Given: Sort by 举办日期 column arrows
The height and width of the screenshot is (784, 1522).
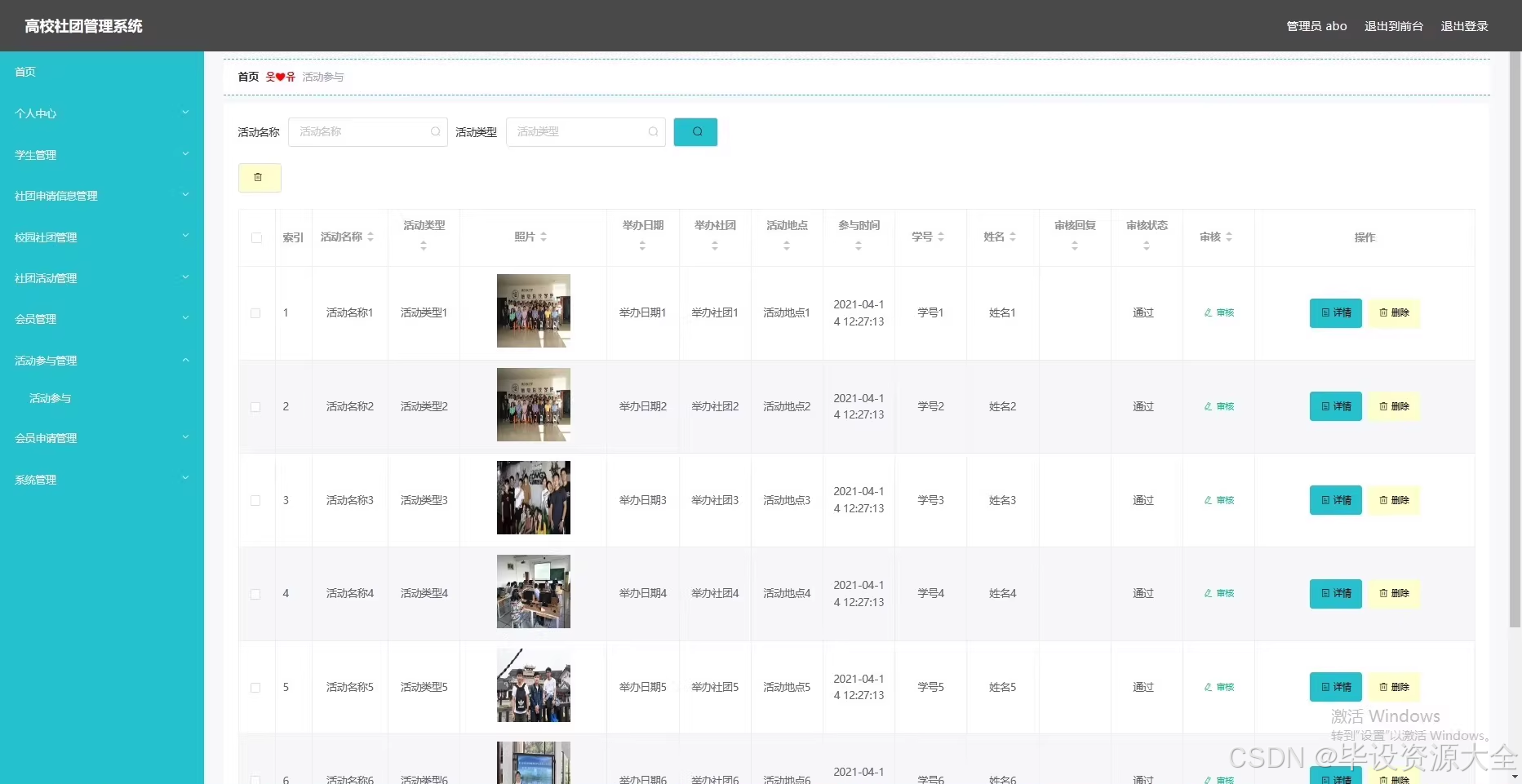Looking at the screenshot, I should pos(642,246).
